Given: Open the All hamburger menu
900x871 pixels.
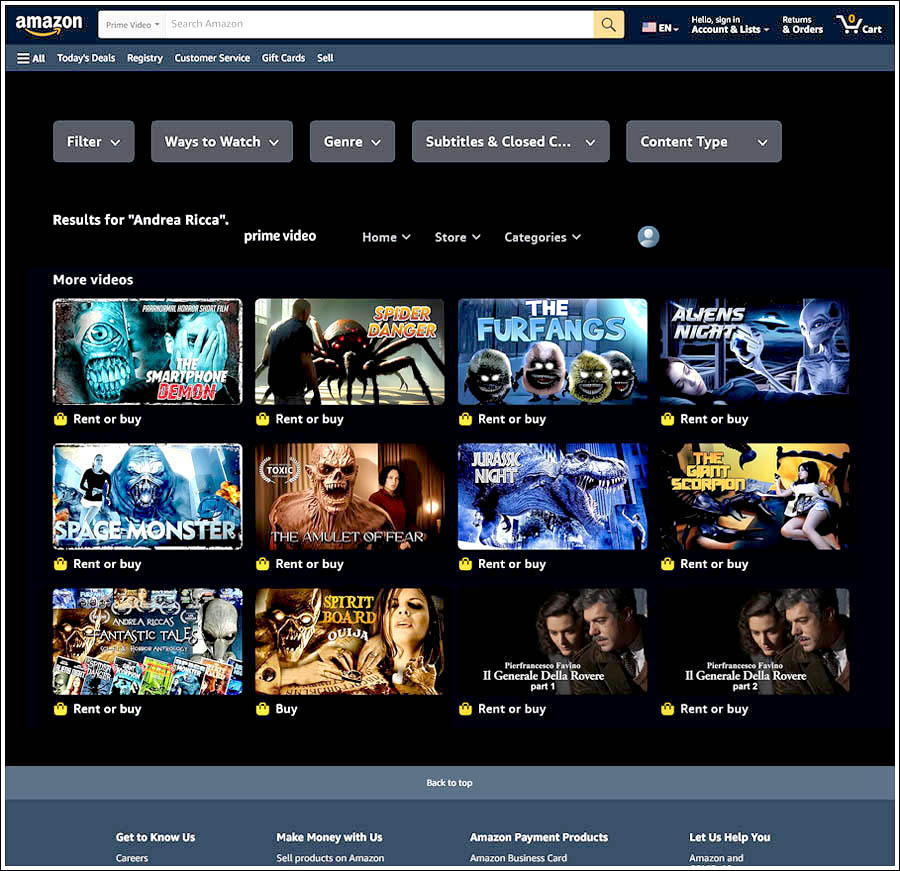Looking at the screenshot, I should point(31,58).
